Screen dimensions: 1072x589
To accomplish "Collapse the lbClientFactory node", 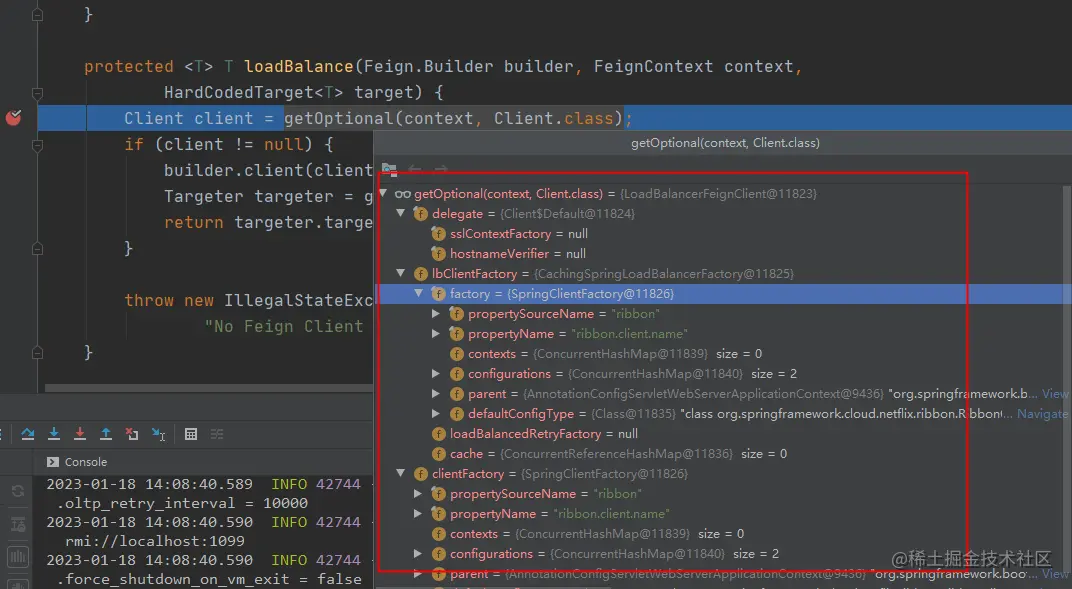I will (401, 273).
